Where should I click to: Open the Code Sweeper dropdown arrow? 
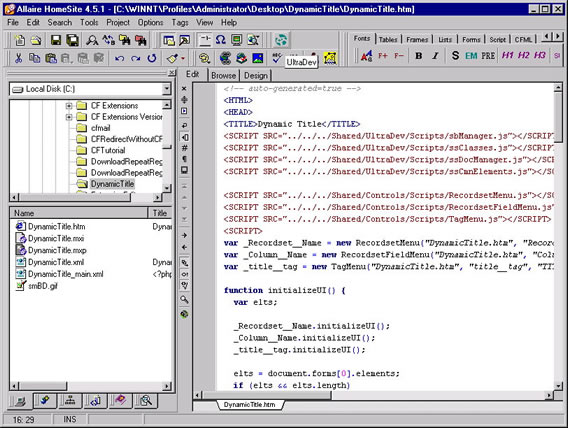point(183,58)
